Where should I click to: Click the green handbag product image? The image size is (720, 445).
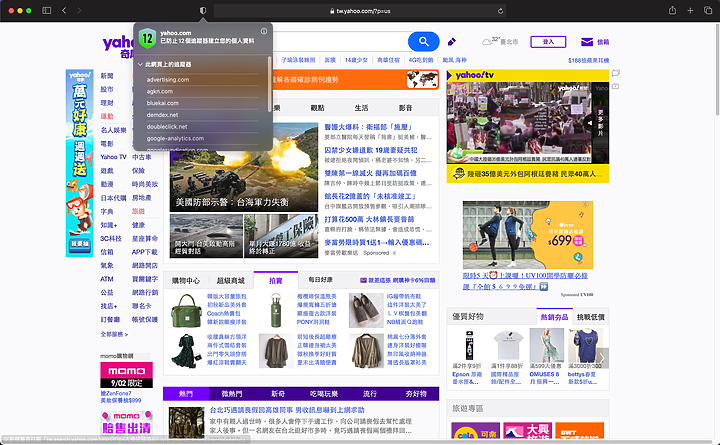[187, 311]
